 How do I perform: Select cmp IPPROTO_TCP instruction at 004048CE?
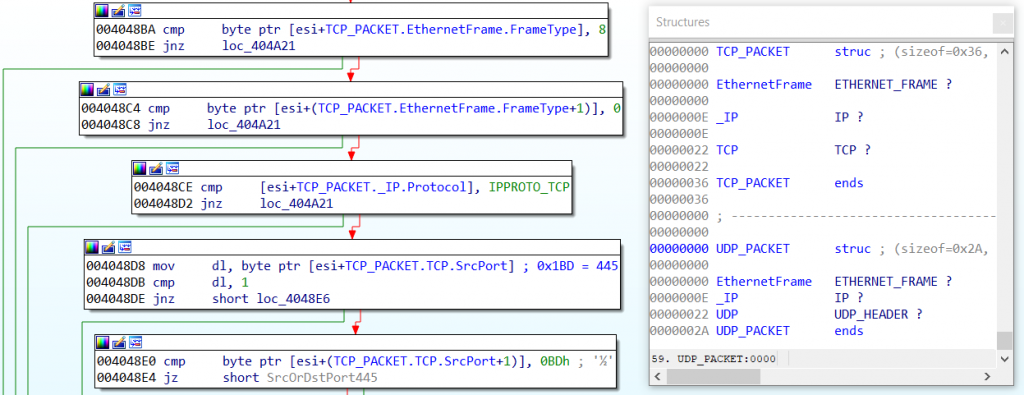(352, 187)
